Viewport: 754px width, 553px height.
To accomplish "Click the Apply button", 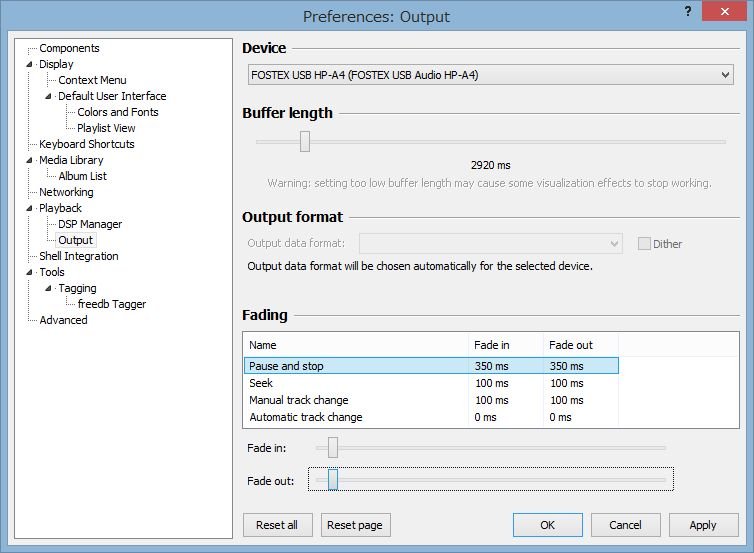I will pyautogui.click(x=704, y=525).
